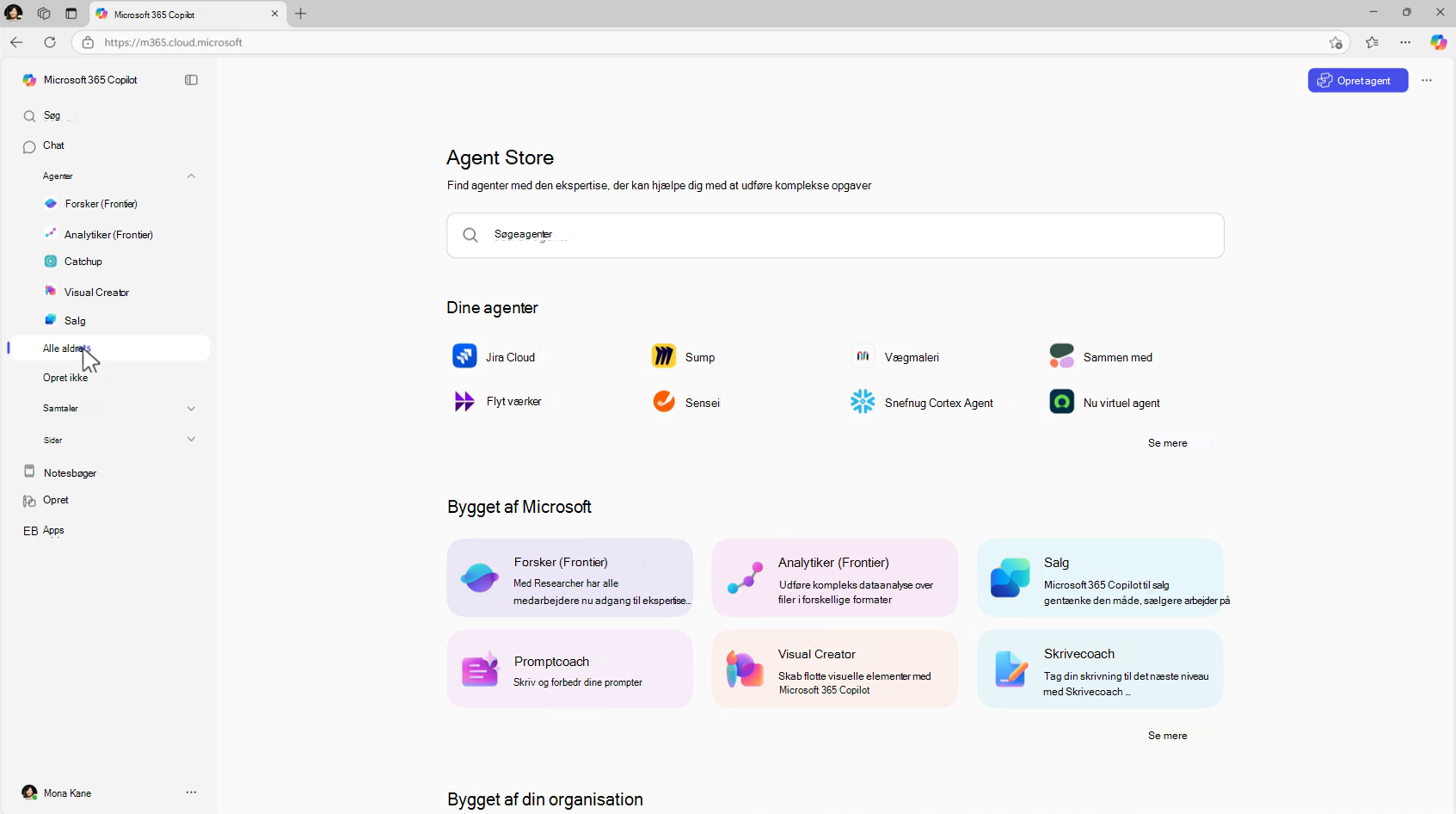This screenshot has width=1456, height=814.
Task: Open the browser profile avatar
Action: 14,13
